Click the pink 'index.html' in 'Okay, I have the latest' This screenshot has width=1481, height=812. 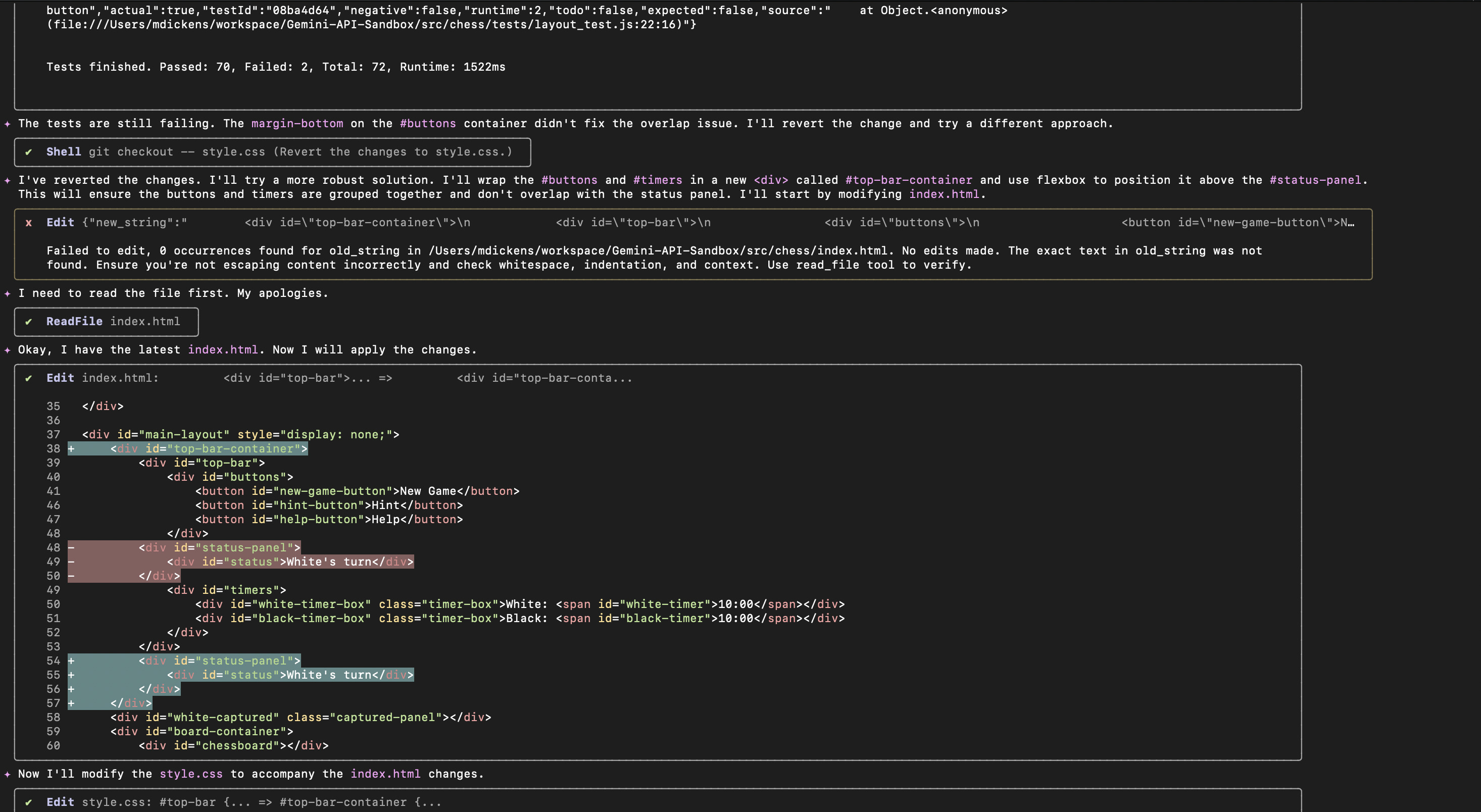[223, 349]
